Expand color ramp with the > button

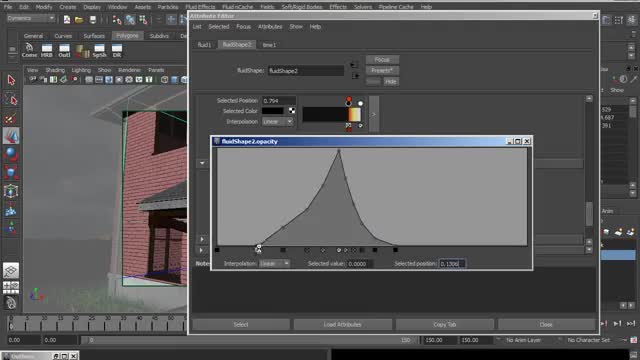click(x=374, y=114)
